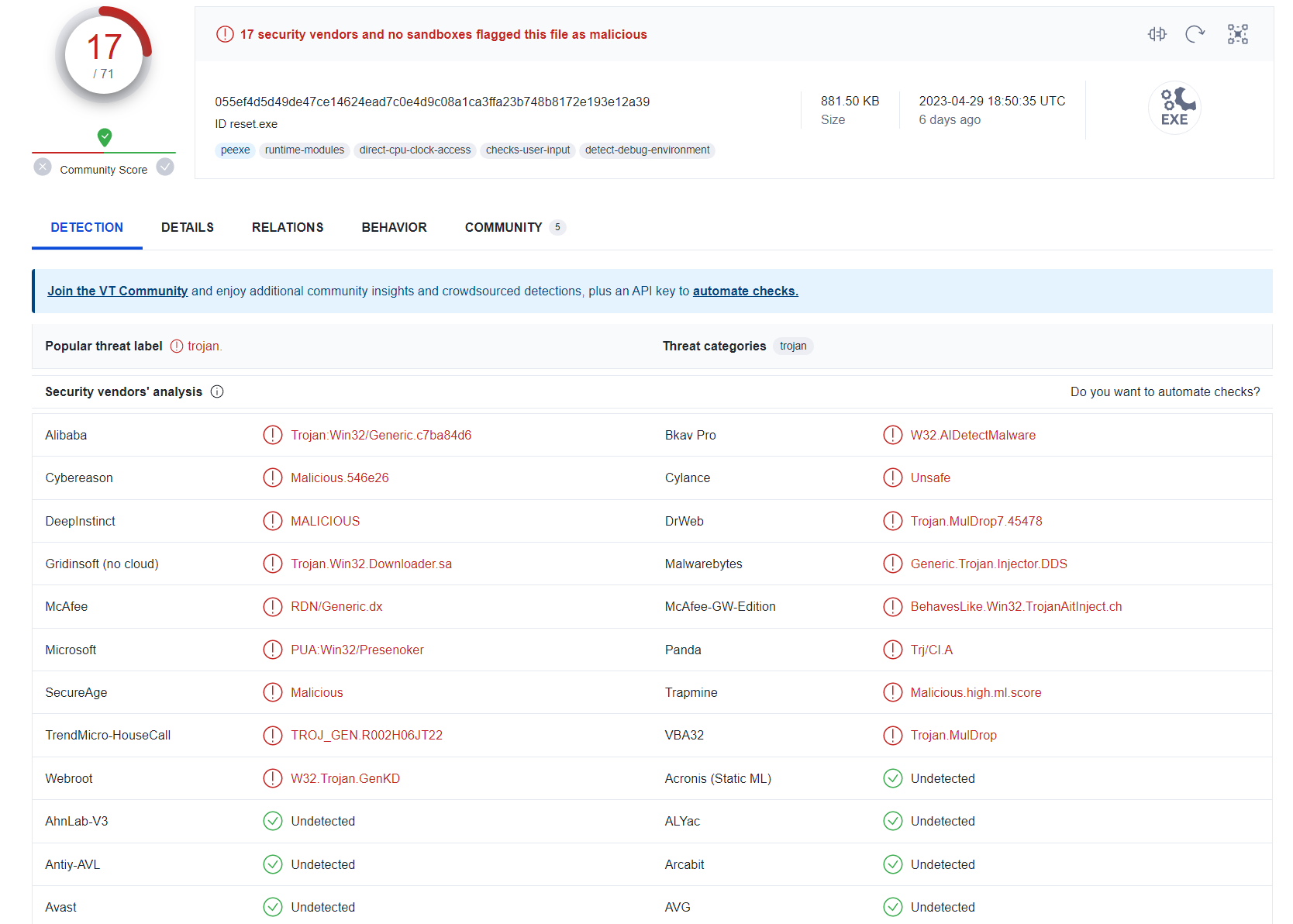1293x924 pixels.
Task: Click the expand to full report icon
Action: 1237,33
